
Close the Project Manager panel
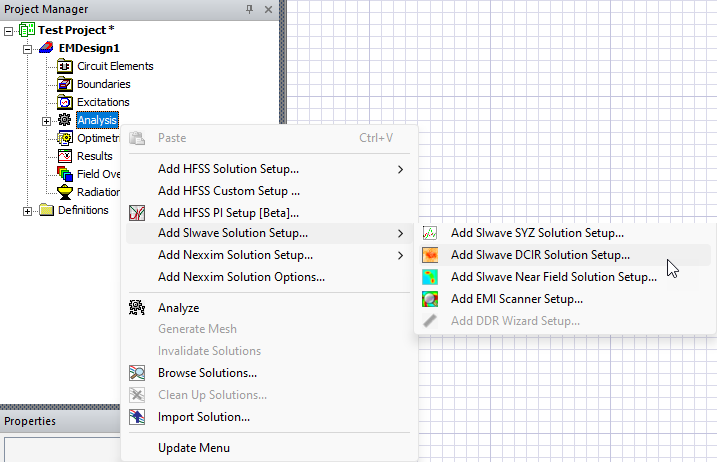pyautogui.click(x=268, y=9)
